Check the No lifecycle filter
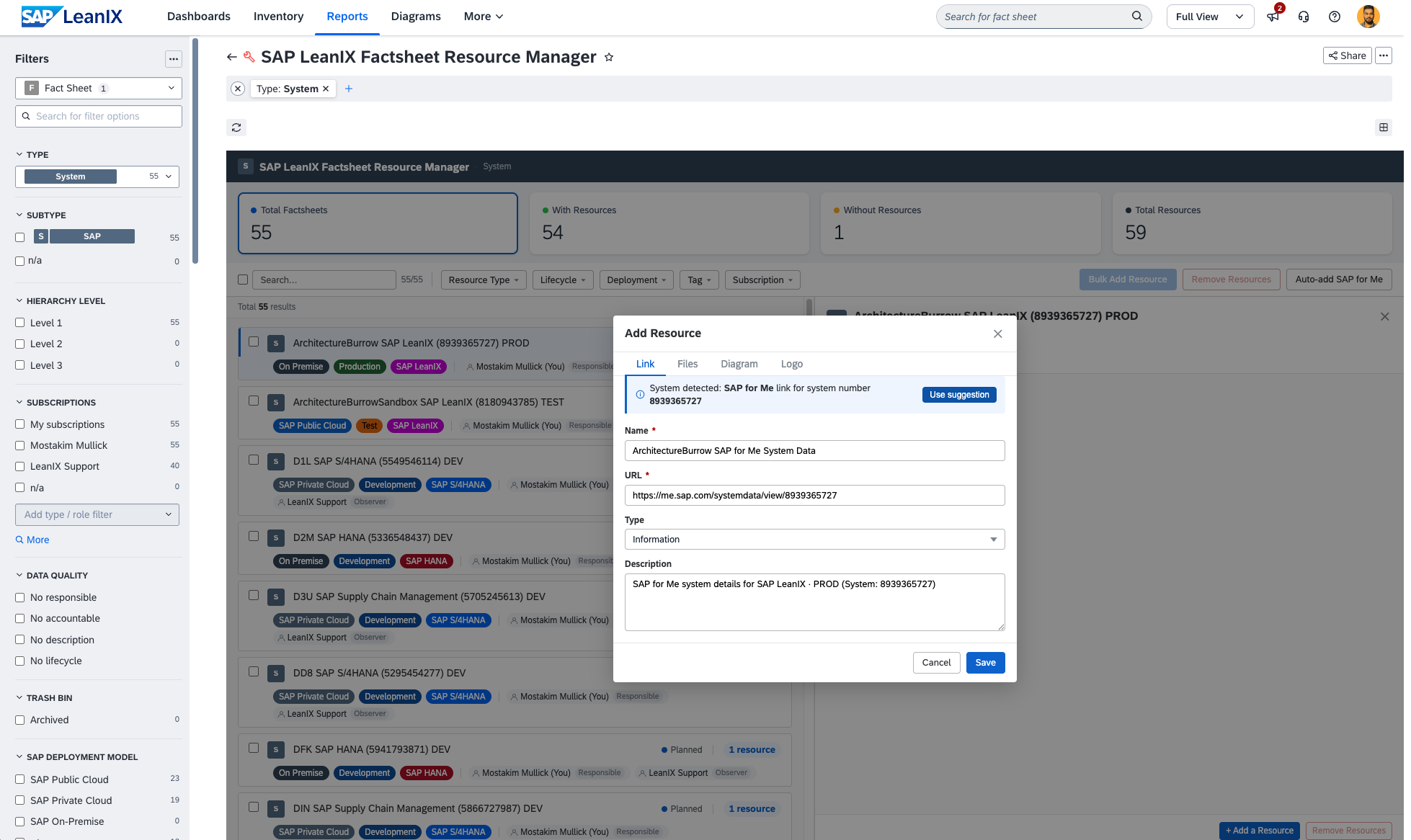This screenshot has width=1411, height=840. click(20, 661)
